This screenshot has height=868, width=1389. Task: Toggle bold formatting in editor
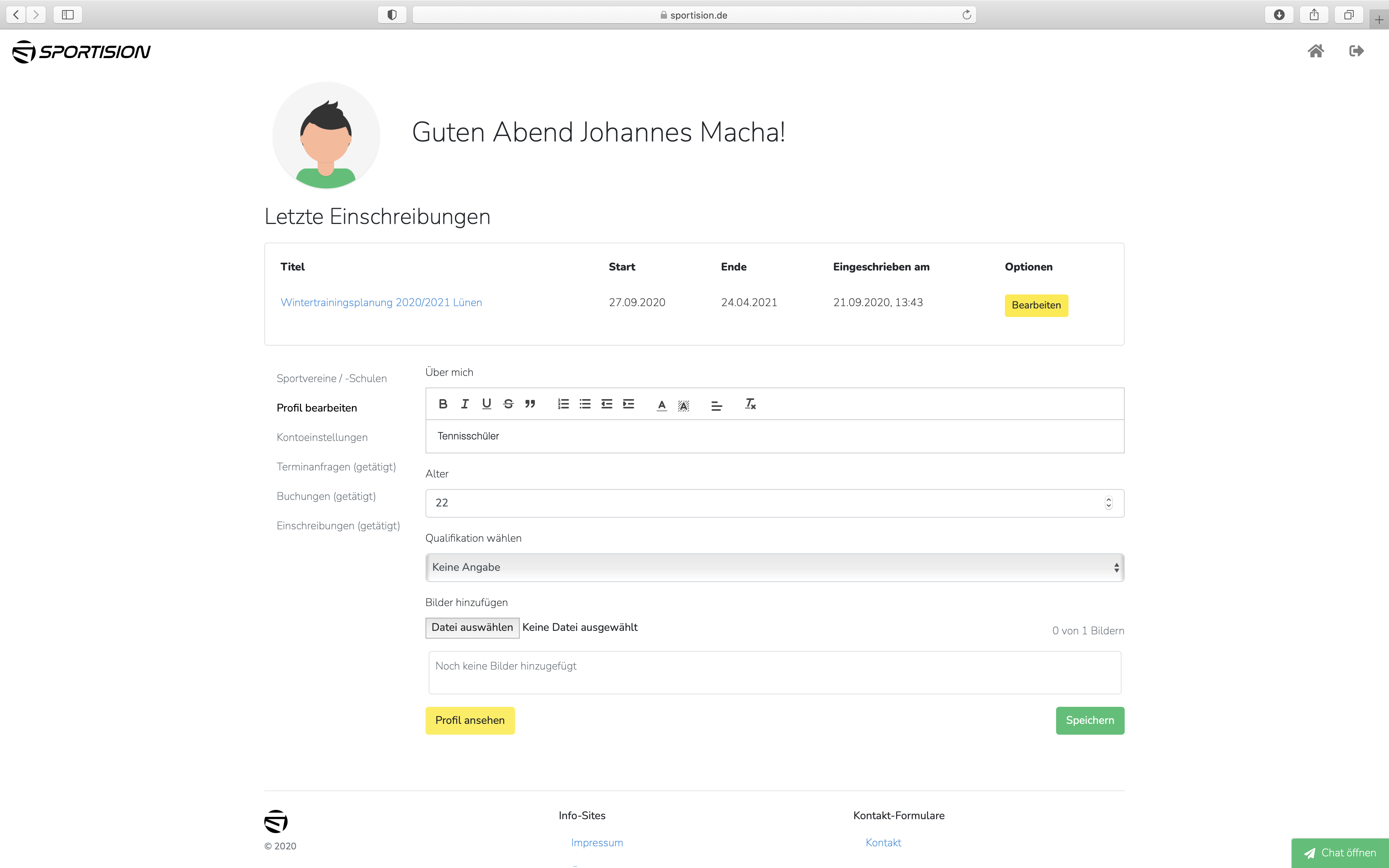[443, 404]
